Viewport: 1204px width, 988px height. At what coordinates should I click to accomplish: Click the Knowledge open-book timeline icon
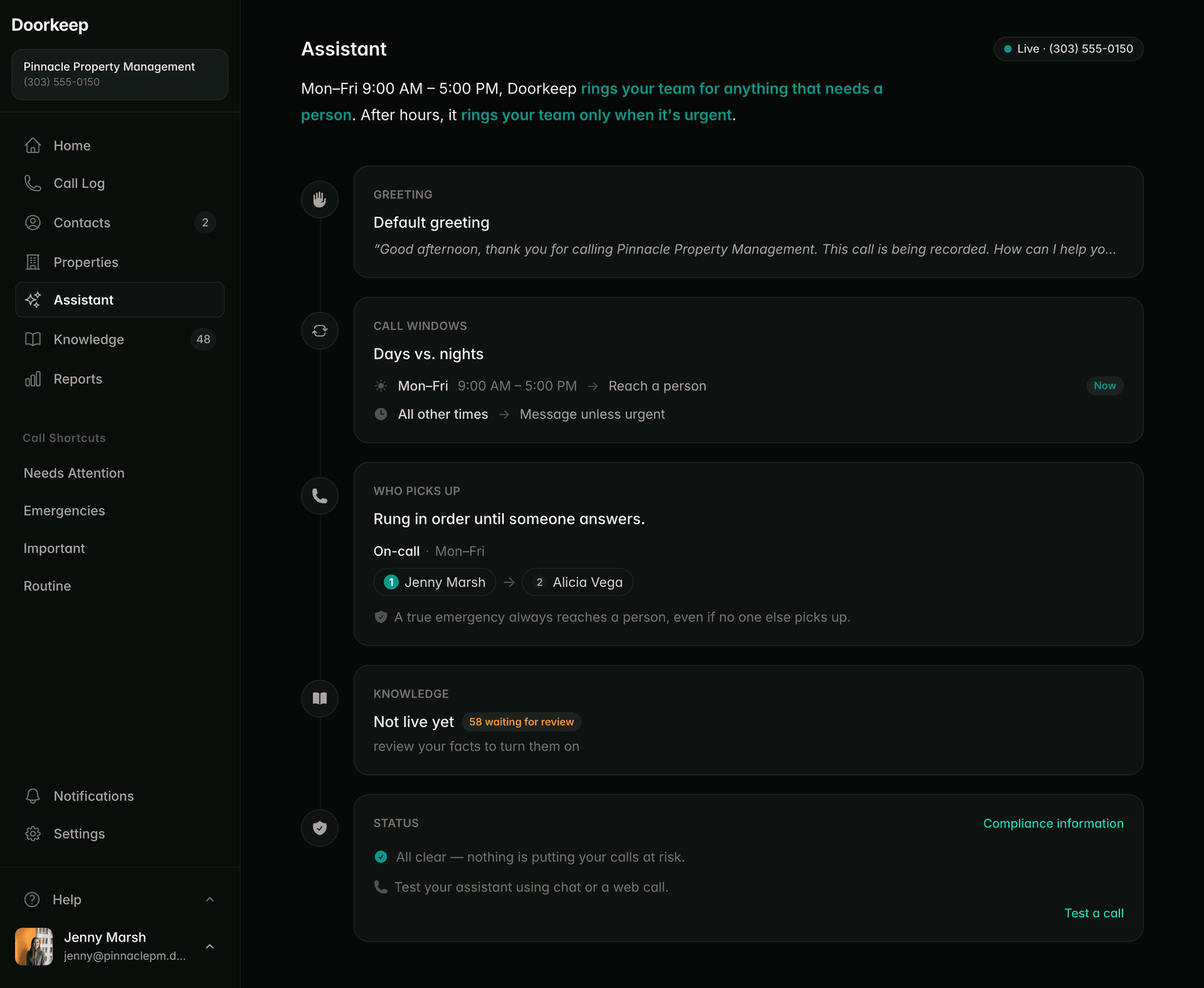tap(320, 698)
